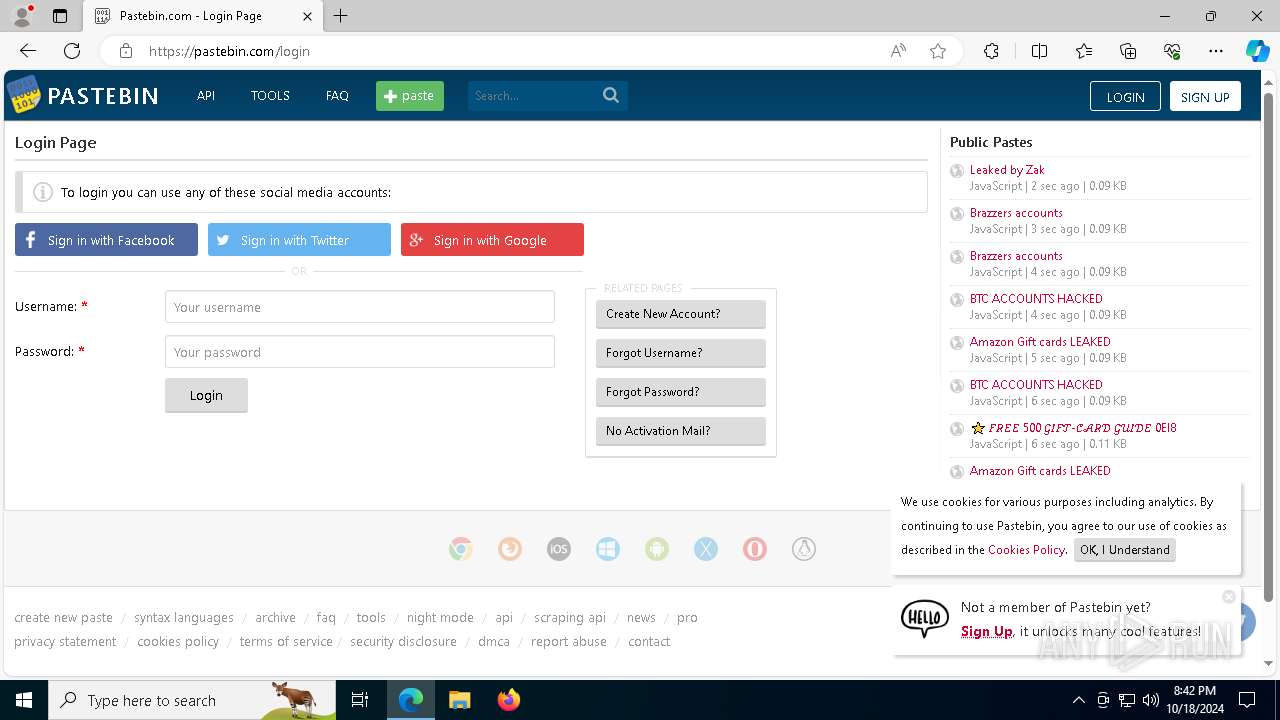Sign in with Facebook
Viewport: 1280px width, 720px height.
[x=106, y=240]
